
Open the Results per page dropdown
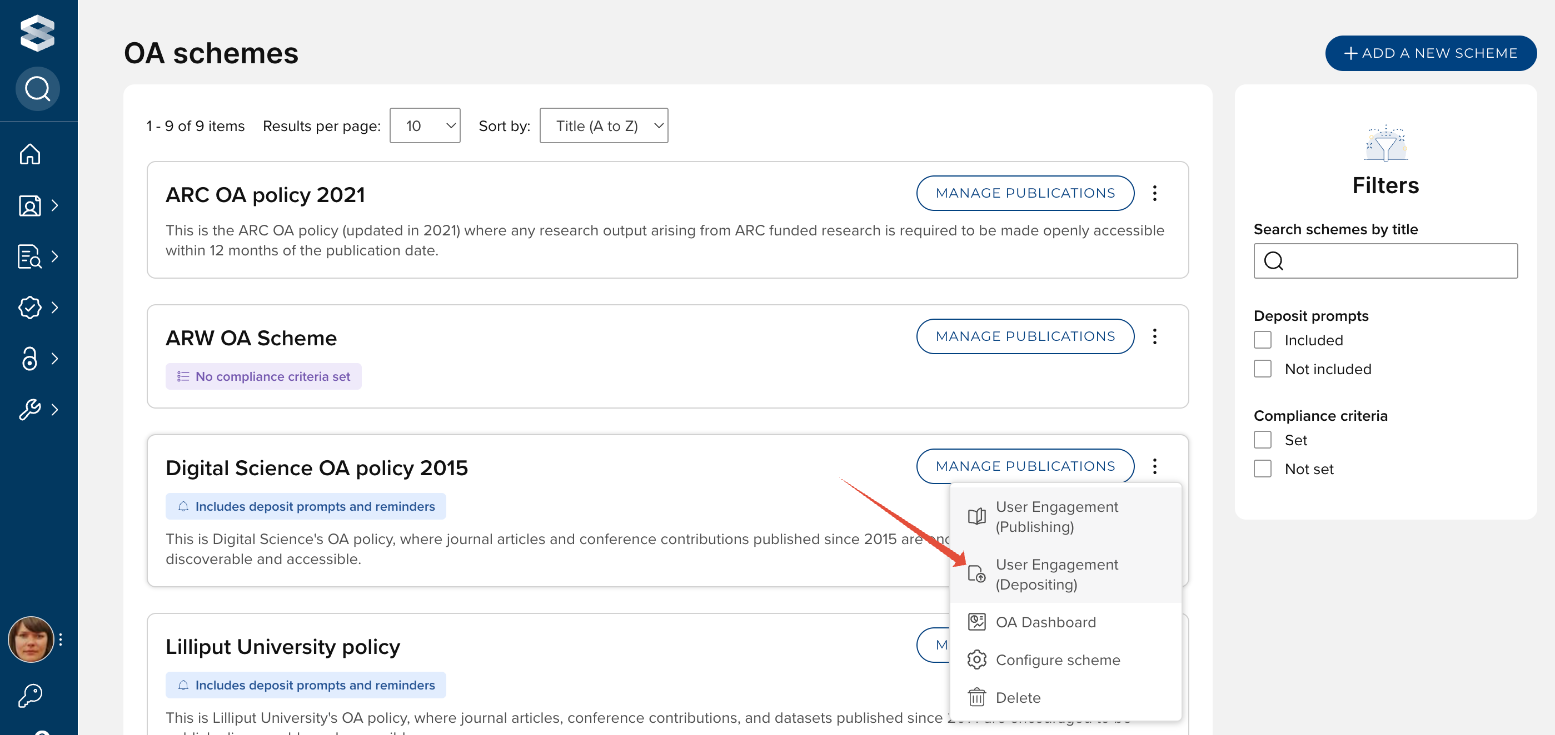point(425,126)
